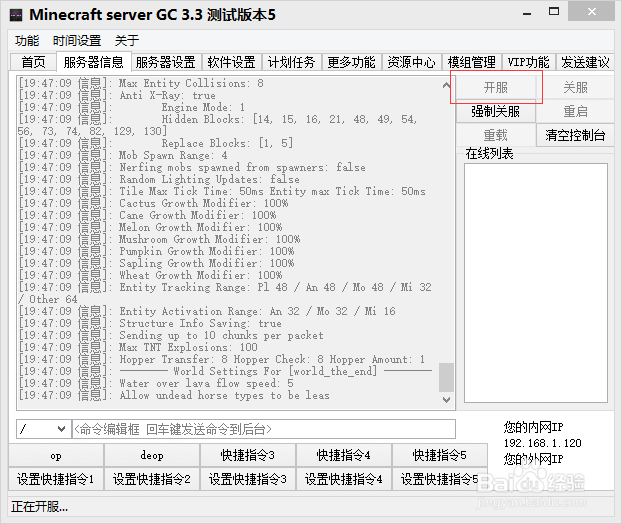The image size is (622, 524).
Task: Open the 关于 menu
Action: coord(127,40)
